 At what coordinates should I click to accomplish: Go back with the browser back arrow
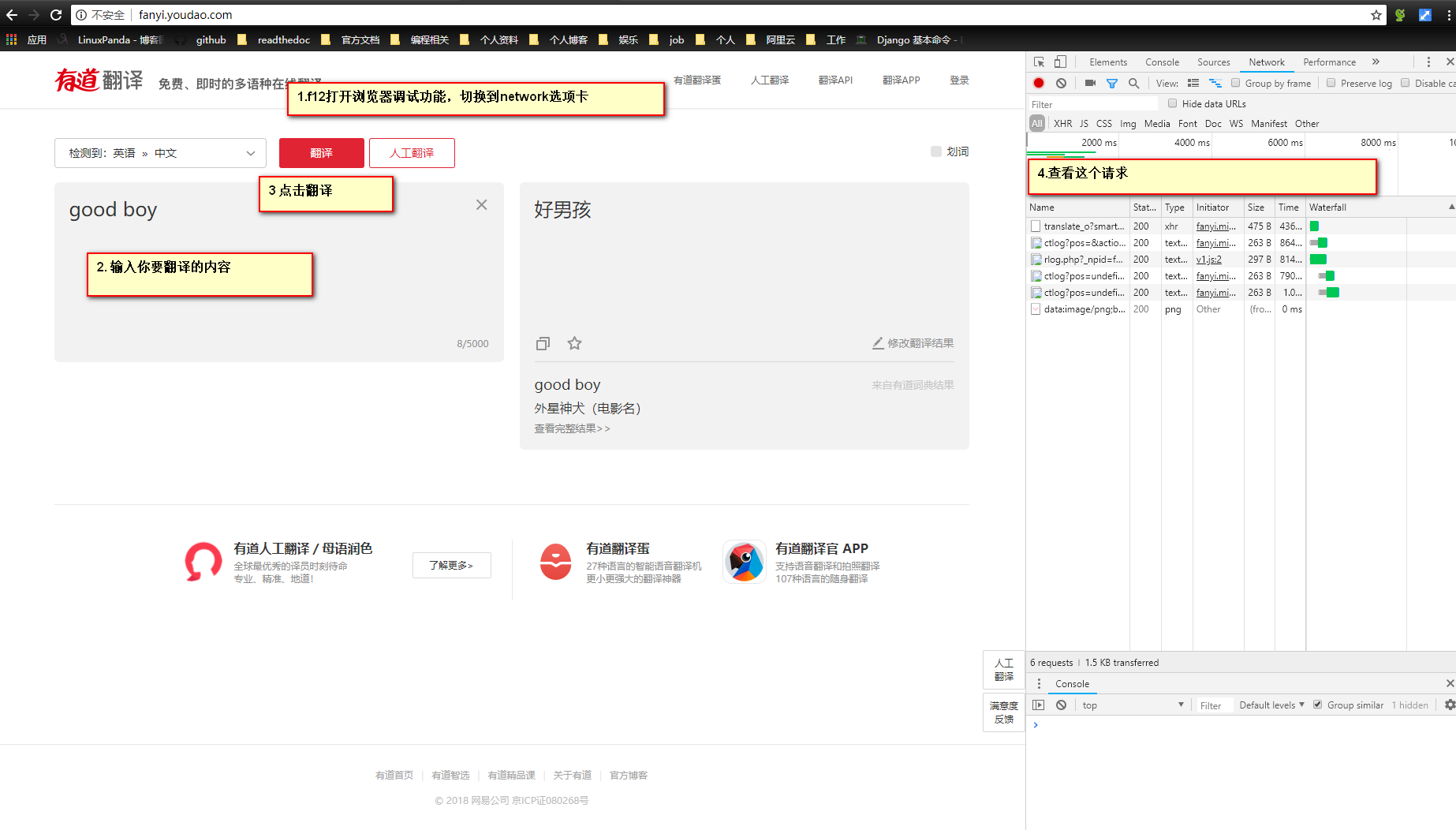[x=12, y=14]
